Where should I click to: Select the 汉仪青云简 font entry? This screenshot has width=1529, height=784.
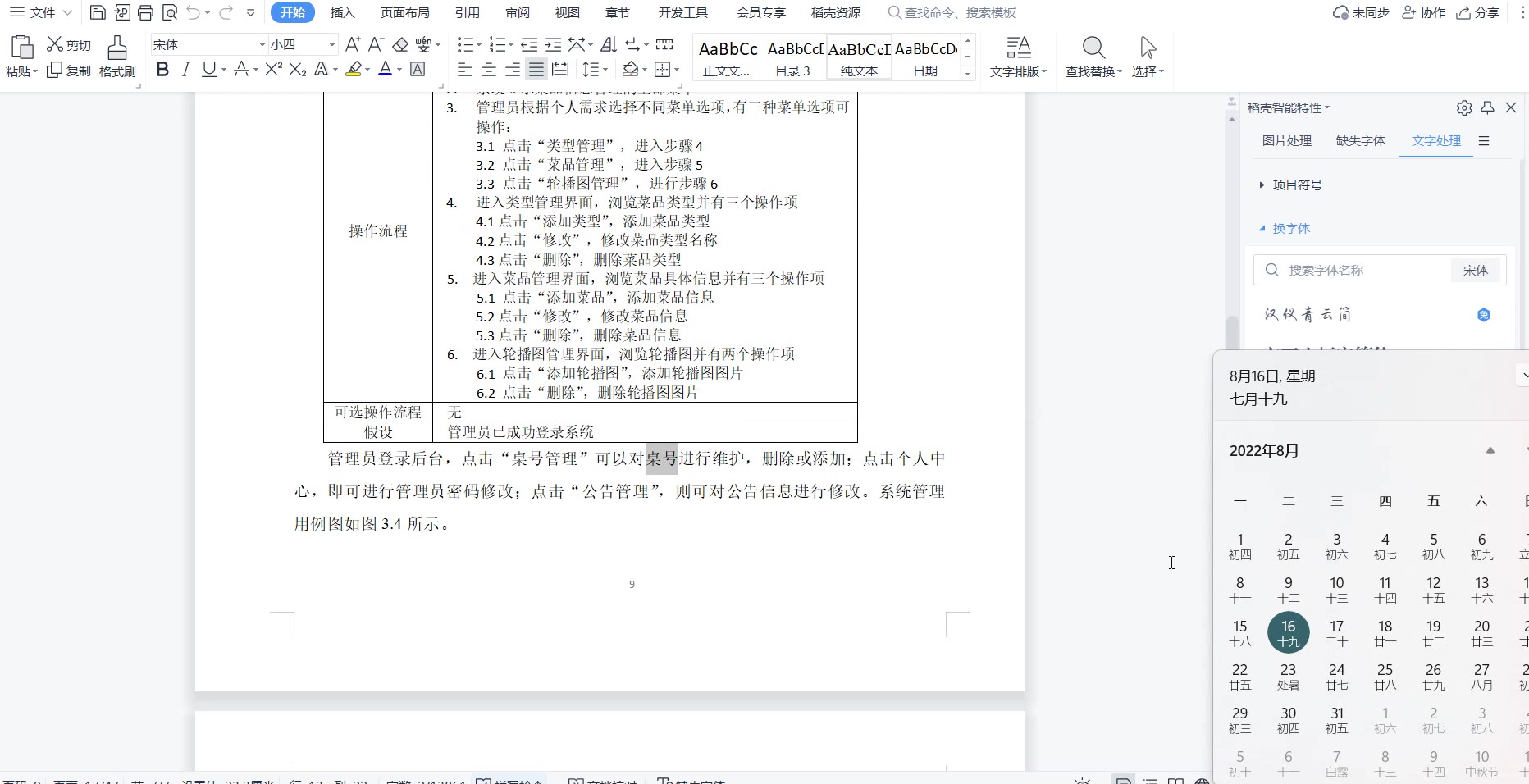point(1308,315)
